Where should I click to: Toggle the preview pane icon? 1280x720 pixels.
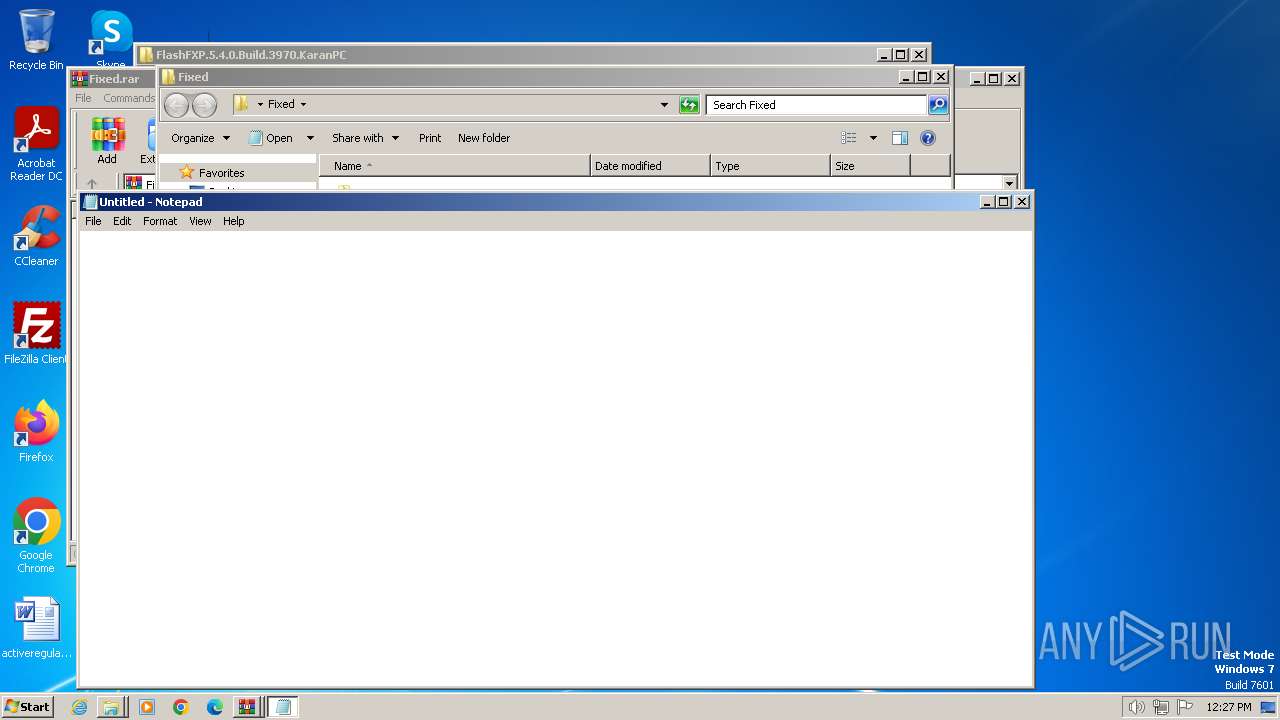pos(900,138)
